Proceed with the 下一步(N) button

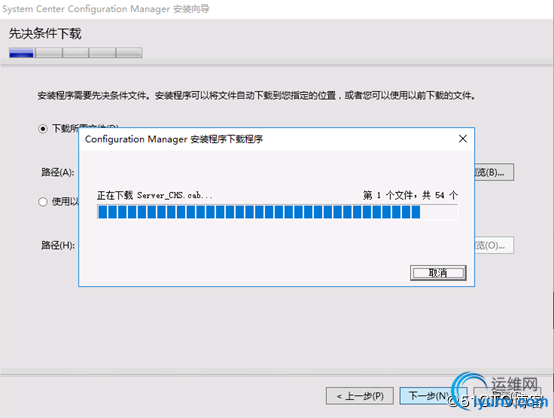point(429,396)
